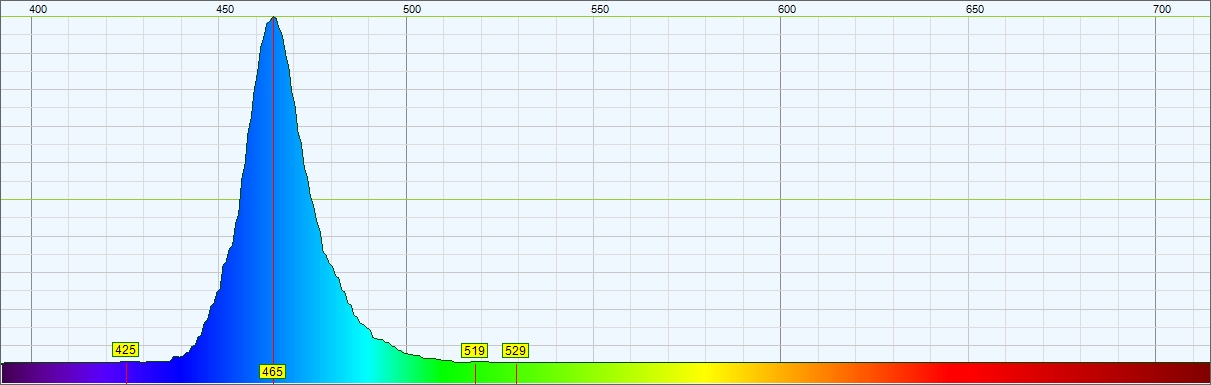Select the 465 peak wavelength label
This screenshot has height=385, width=1211.
(273, 372)
